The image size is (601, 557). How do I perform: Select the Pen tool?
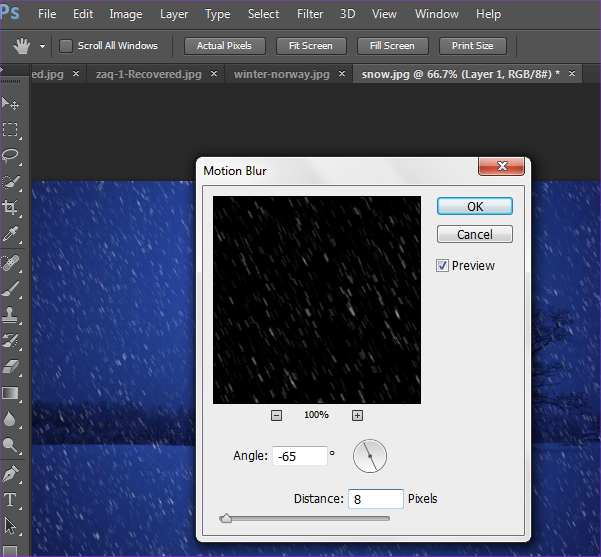coord(11,472)
